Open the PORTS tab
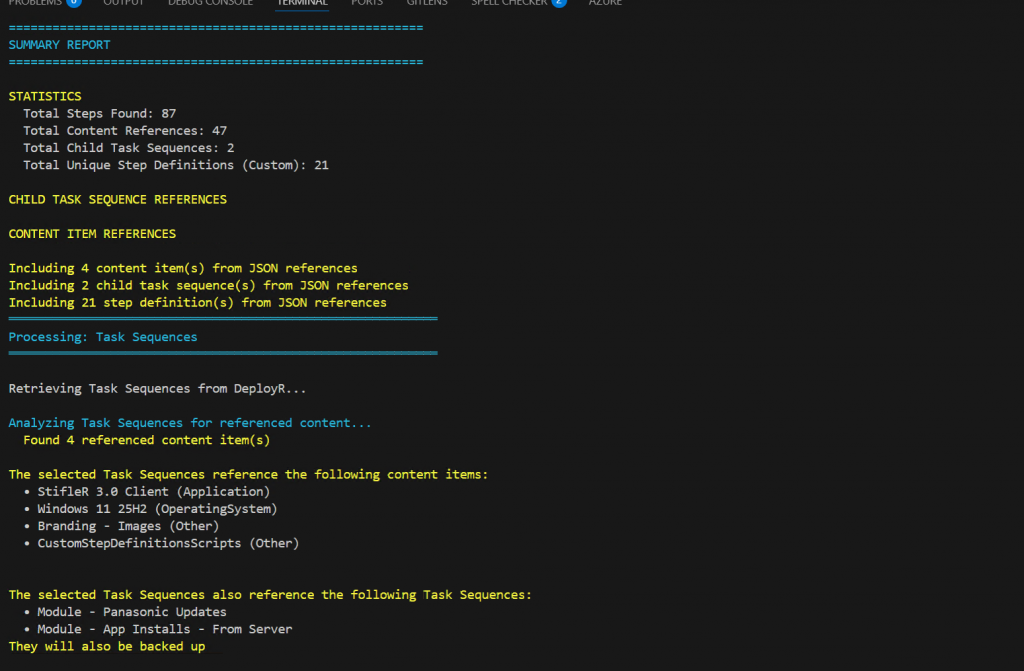 367,3
